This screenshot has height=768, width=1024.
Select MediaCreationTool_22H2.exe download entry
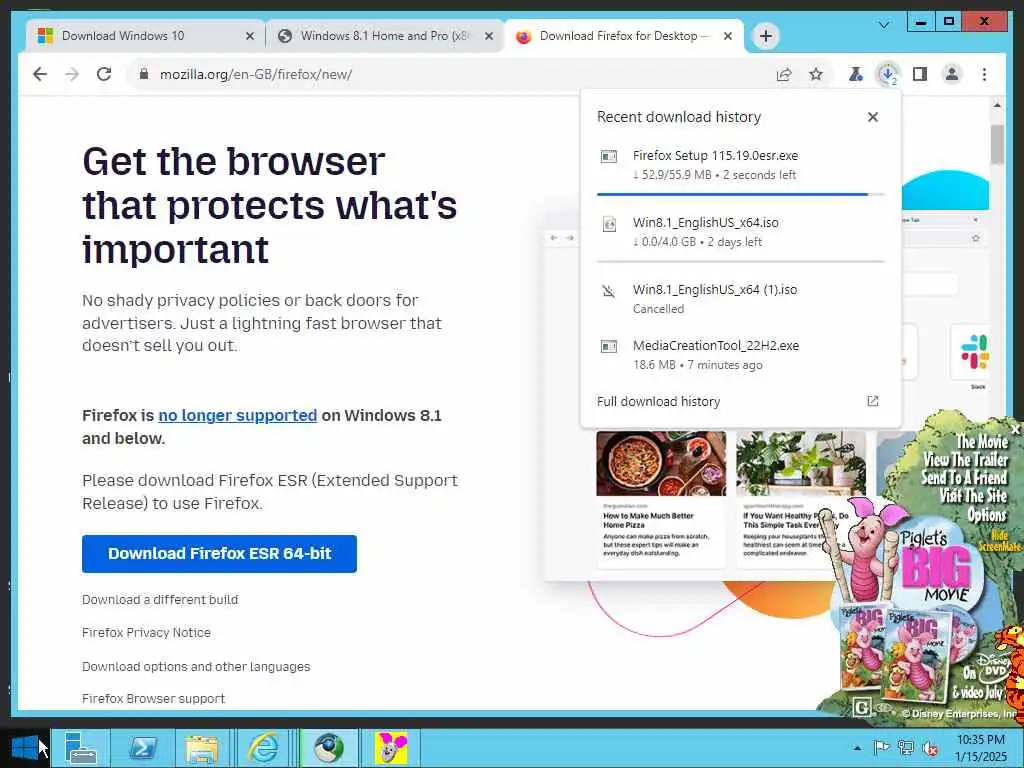coord(741,355)
